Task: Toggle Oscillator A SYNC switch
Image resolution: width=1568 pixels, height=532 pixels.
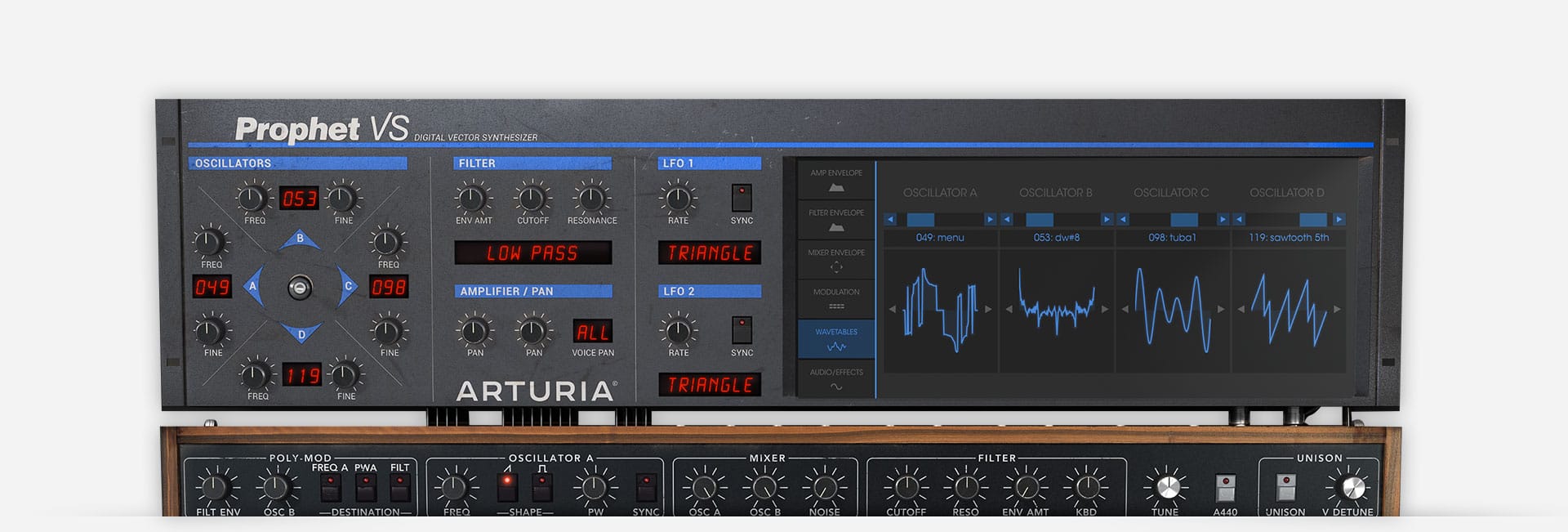Action: click(x=646, y=487)
